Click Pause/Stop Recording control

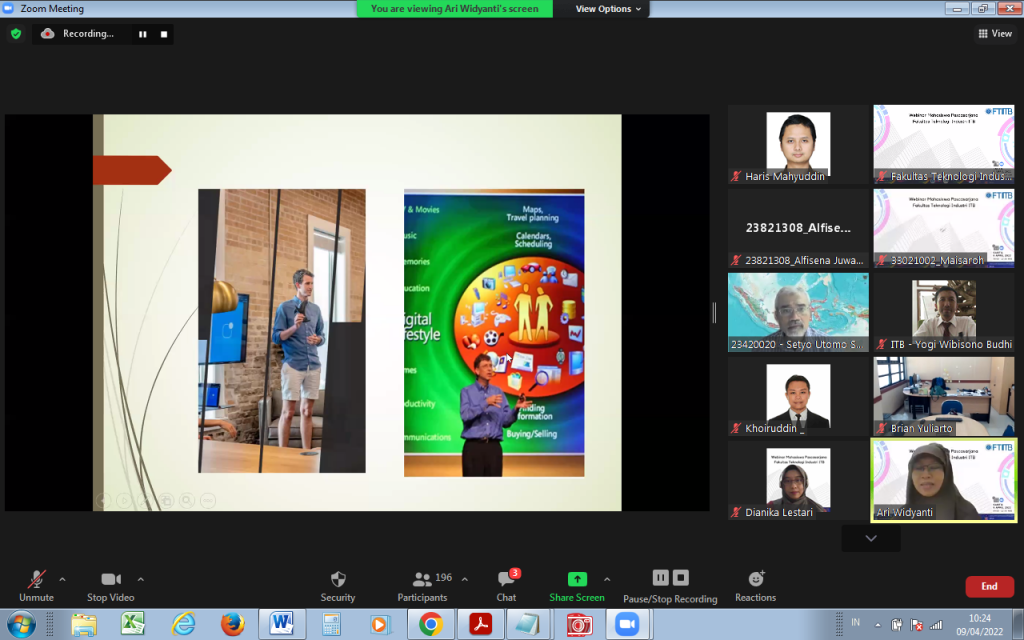tap(670, 585)
